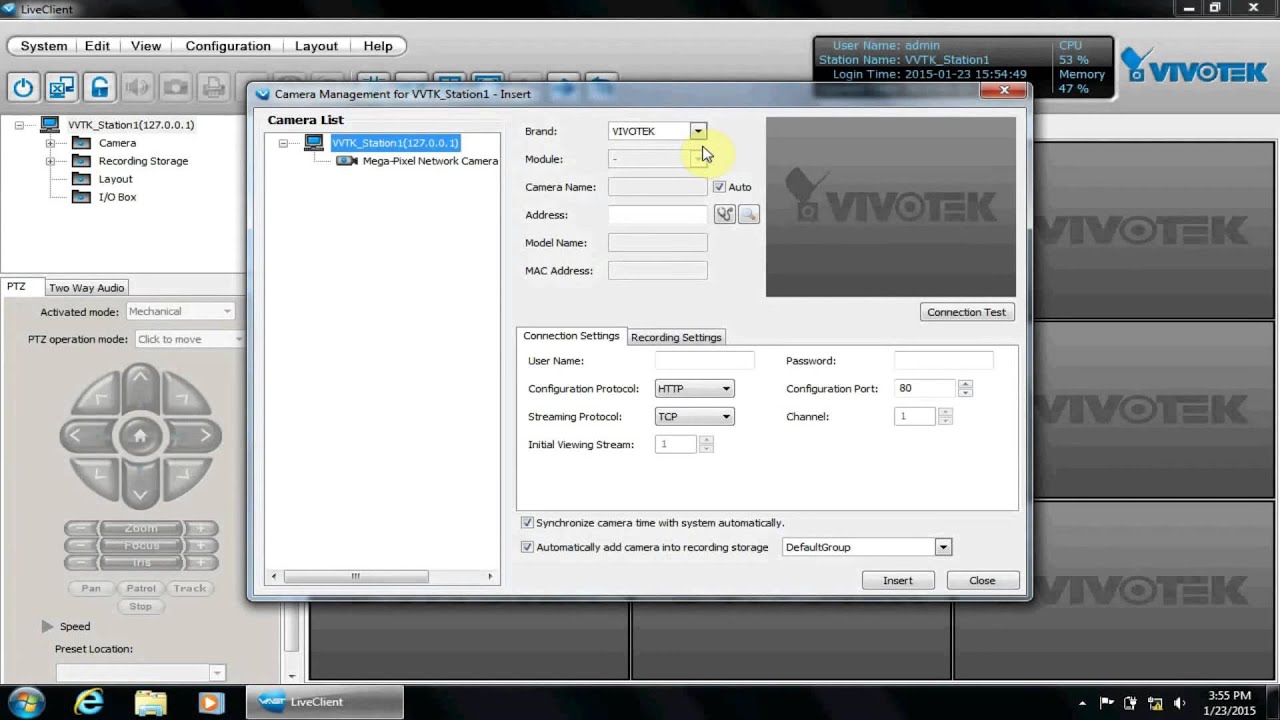Screen dimensions: 1280x720
Task: Select Mega-Pixel Network Camera in Camera List
Action: click(430, 161)
